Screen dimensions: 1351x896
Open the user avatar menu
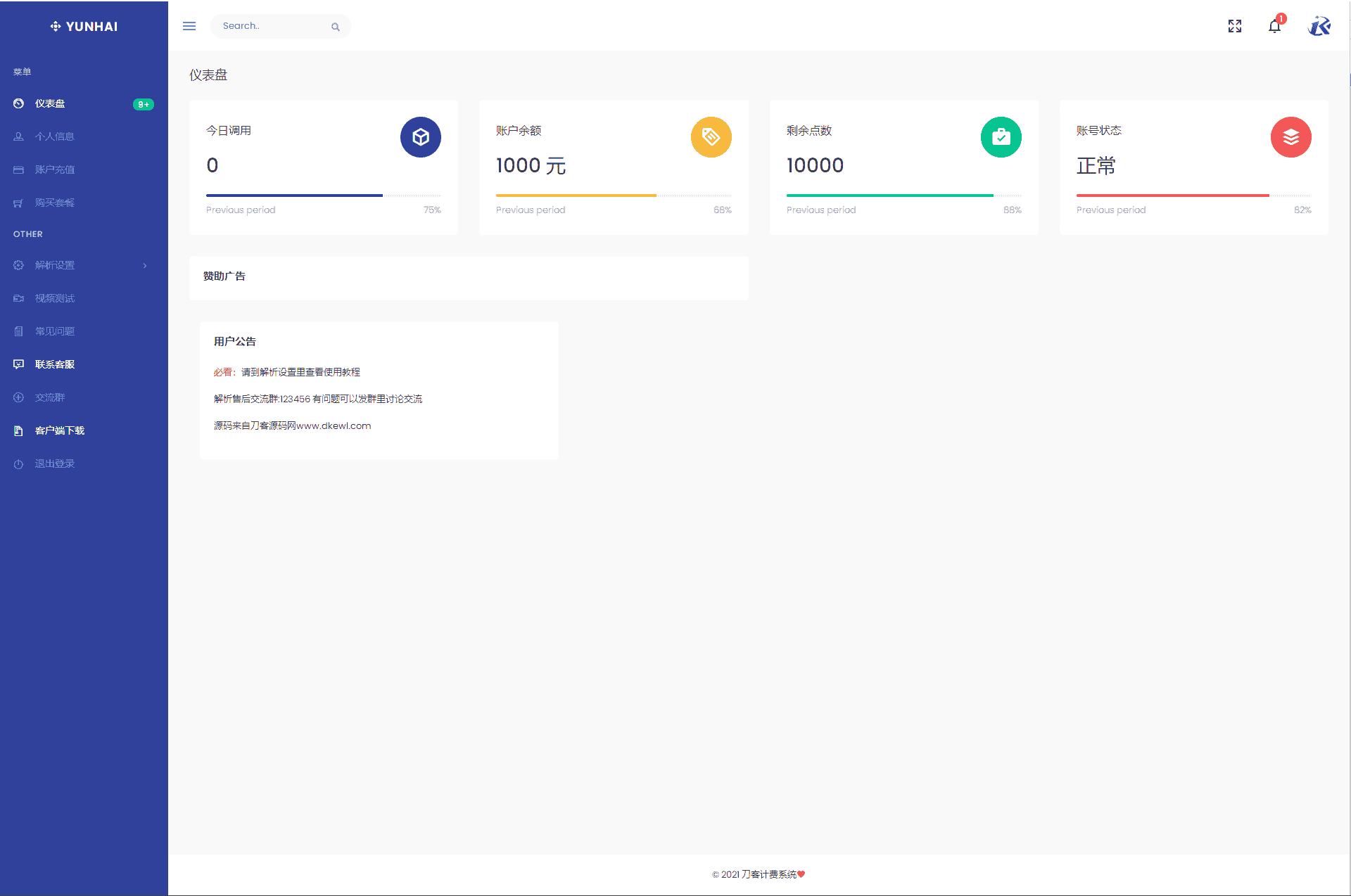click(1319, 26)
